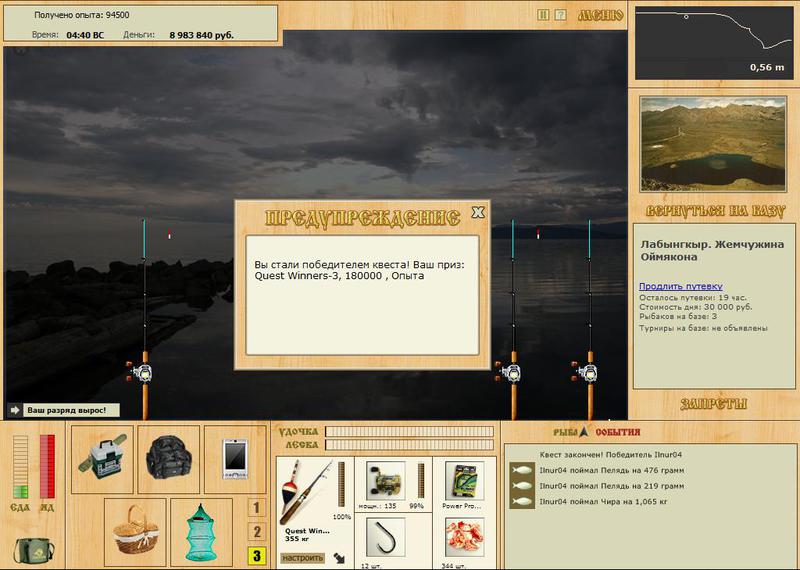
Task: Click the depth profile chart showing 0,56 m
Action: (x=714, y=43)
